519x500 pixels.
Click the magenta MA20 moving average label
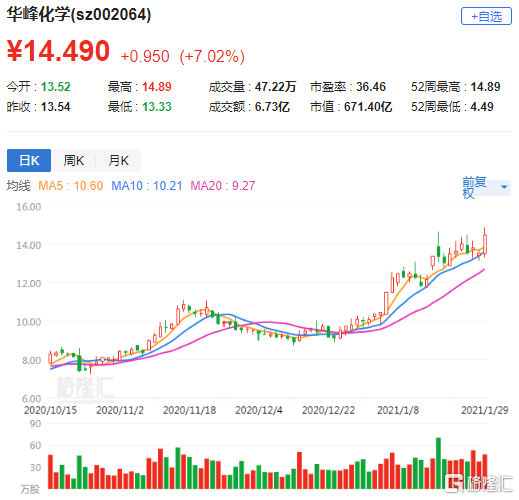click(223, 186)
